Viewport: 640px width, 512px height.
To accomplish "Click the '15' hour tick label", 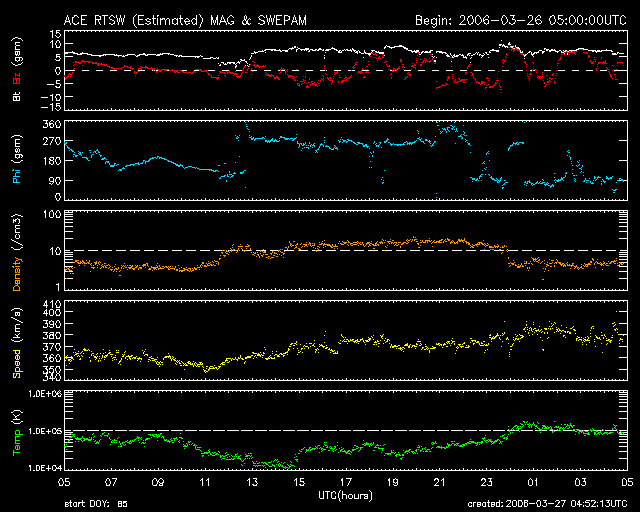I will 299,482.
